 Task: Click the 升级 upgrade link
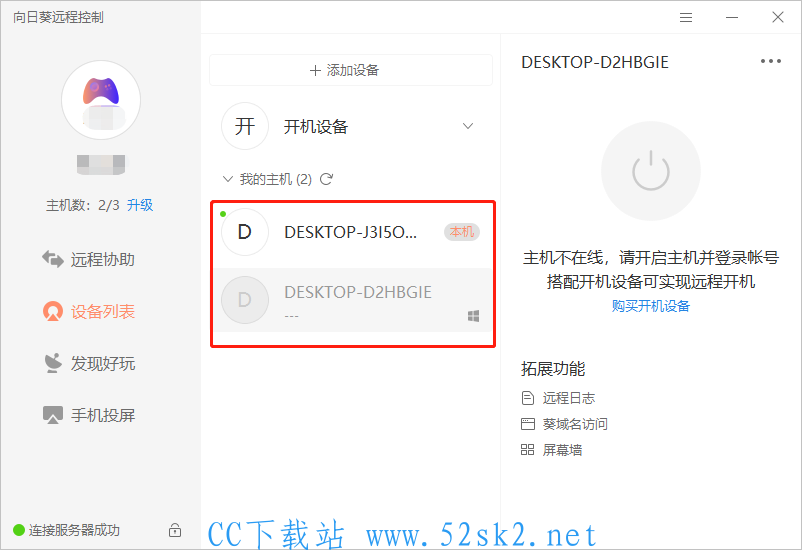[140, 205]
